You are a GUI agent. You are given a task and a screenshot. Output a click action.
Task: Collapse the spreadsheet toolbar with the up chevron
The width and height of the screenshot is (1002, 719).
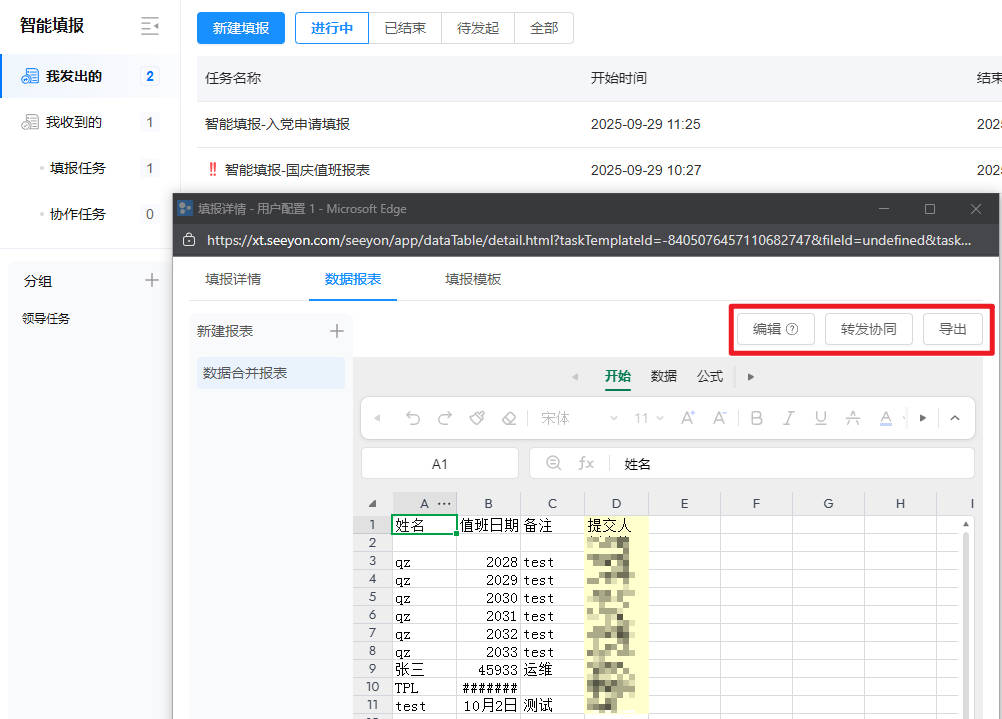coord(955,418)
